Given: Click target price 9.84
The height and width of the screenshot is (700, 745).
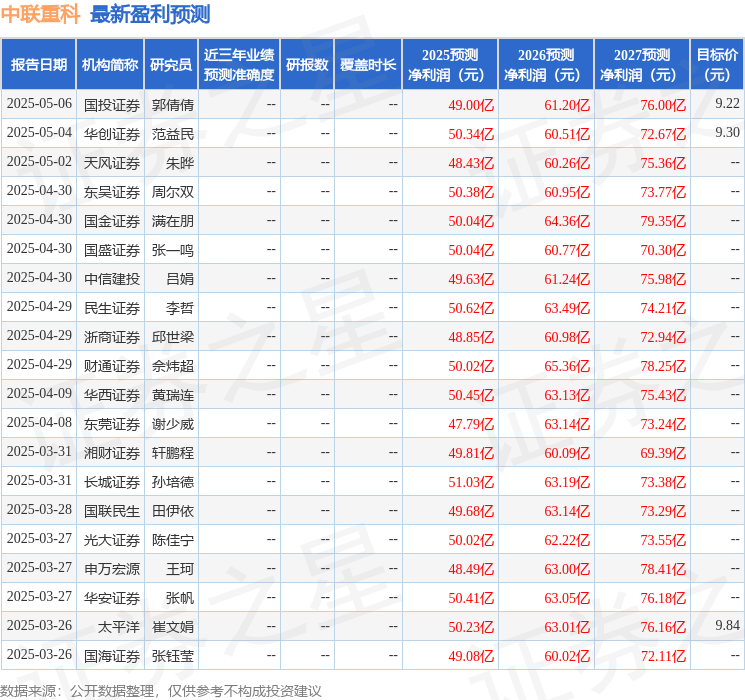Looking at the screenshot, I should [x=727, y=625].
